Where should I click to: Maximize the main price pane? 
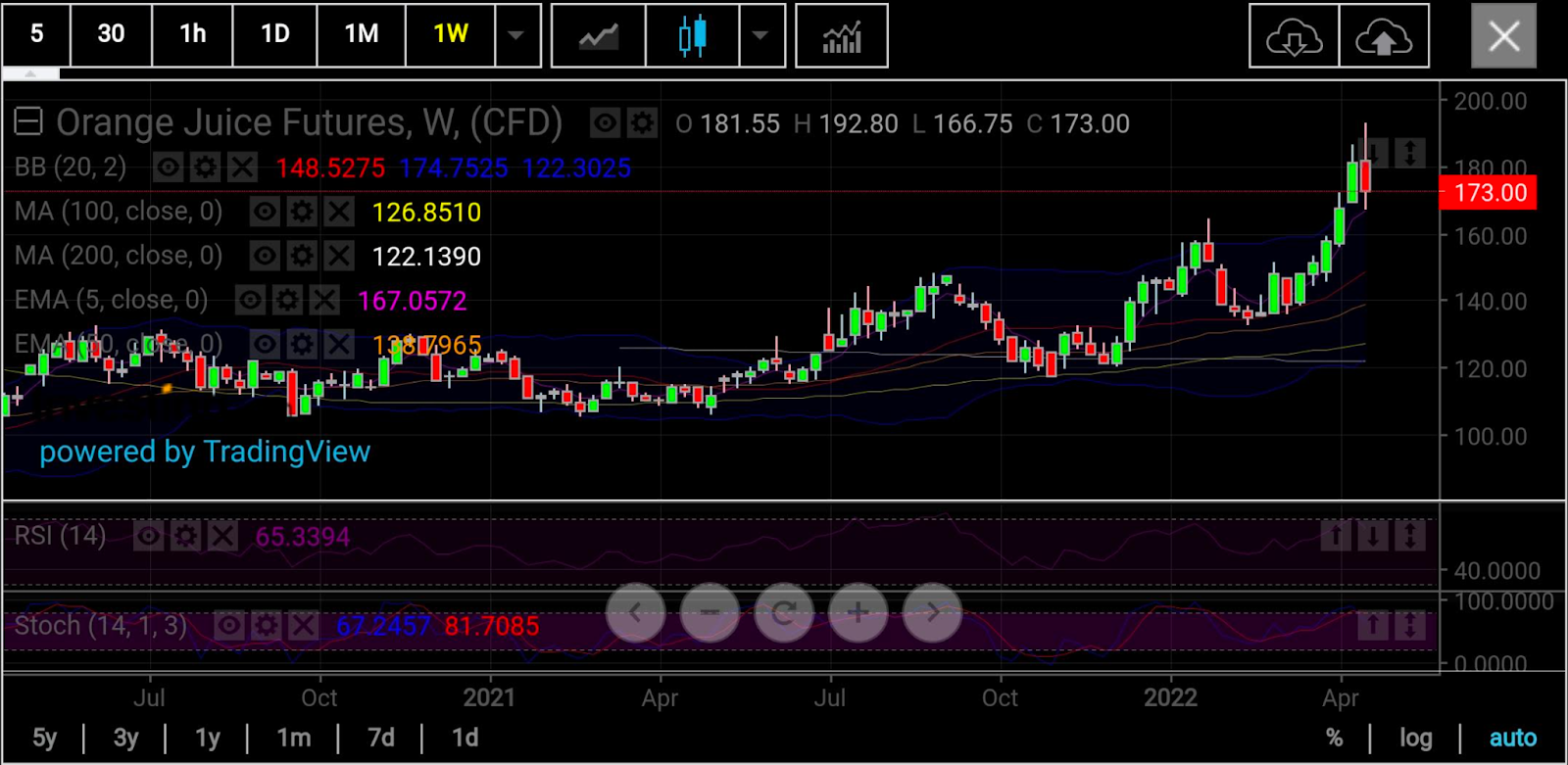(1409, 153)
